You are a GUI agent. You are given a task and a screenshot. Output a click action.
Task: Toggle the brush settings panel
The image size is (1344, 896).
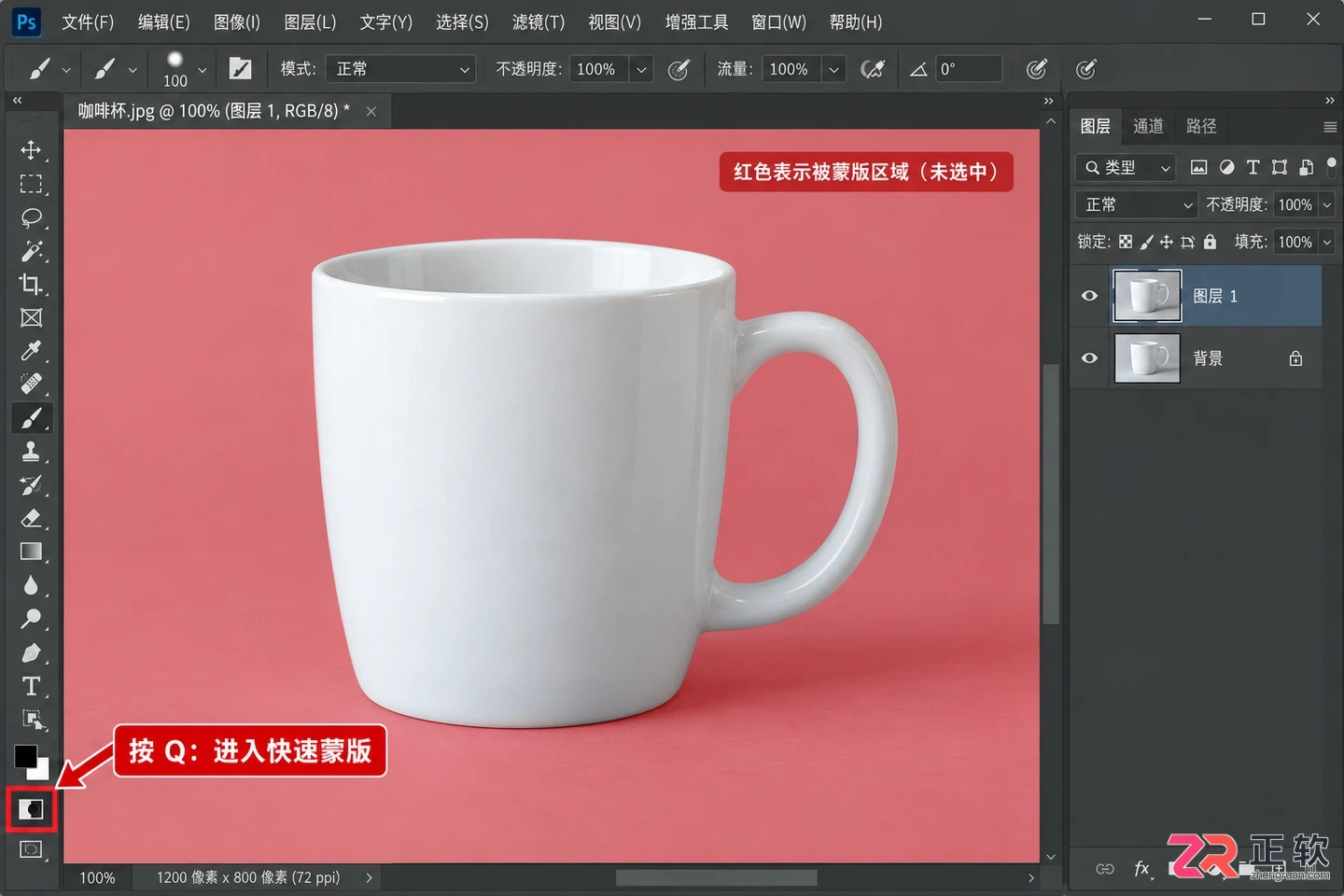coord(240,69)
